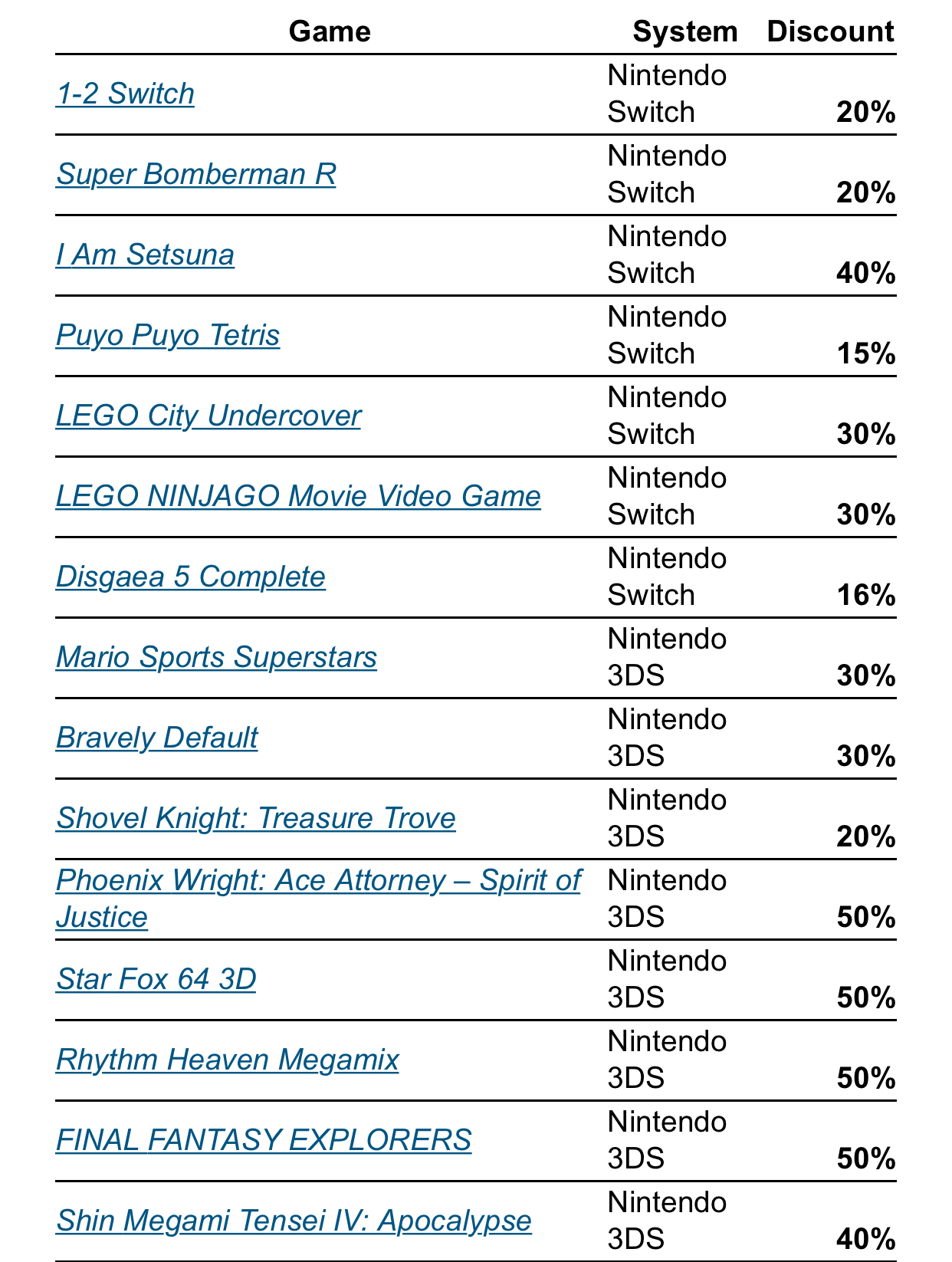This screenshot has width=952, height=1262.
Task: Open Shovel Knight: Treasure Trove link
Action: pos(256,819)
